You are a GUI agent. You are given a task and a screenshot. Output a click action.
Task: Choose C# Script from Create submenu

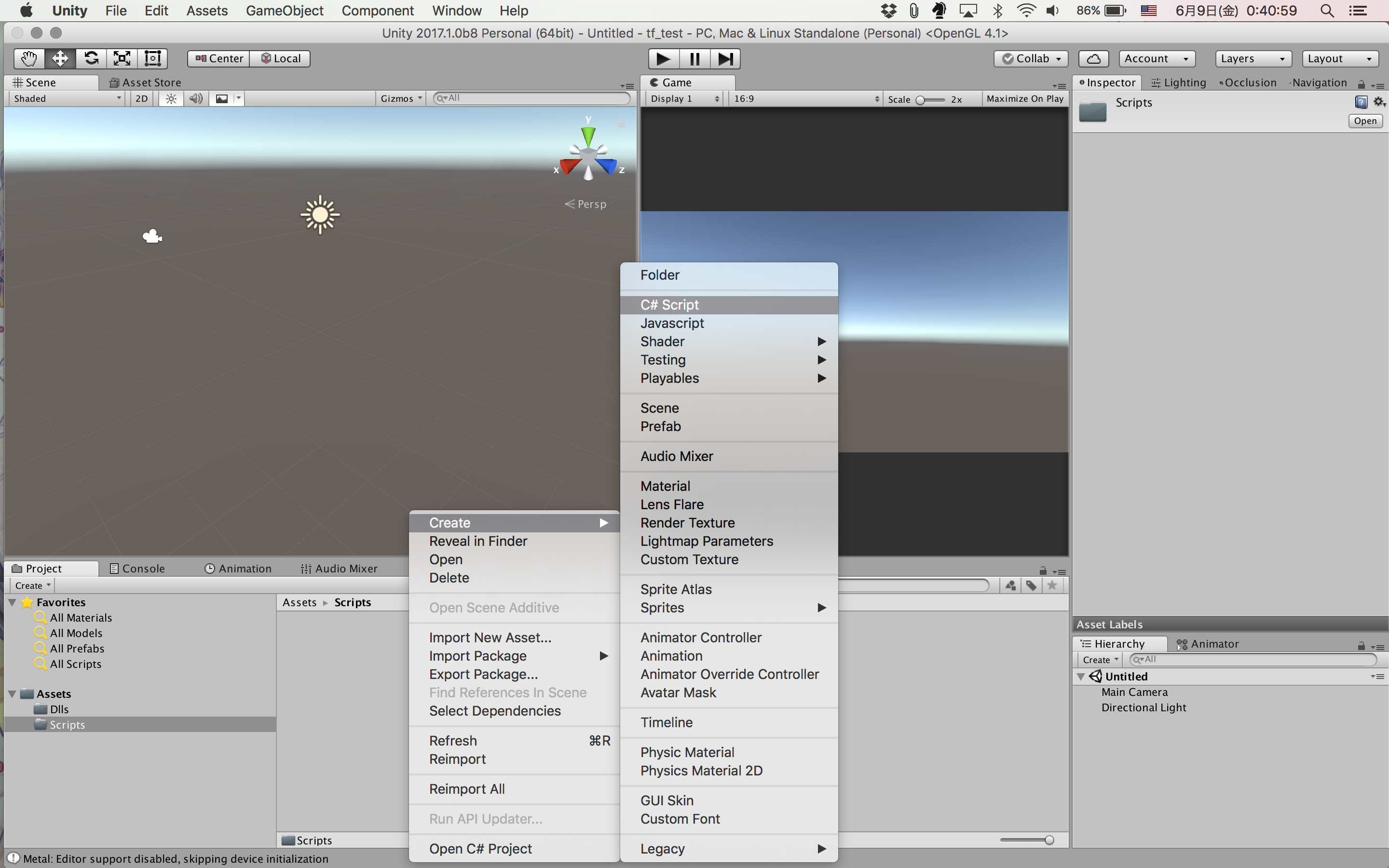669,305
